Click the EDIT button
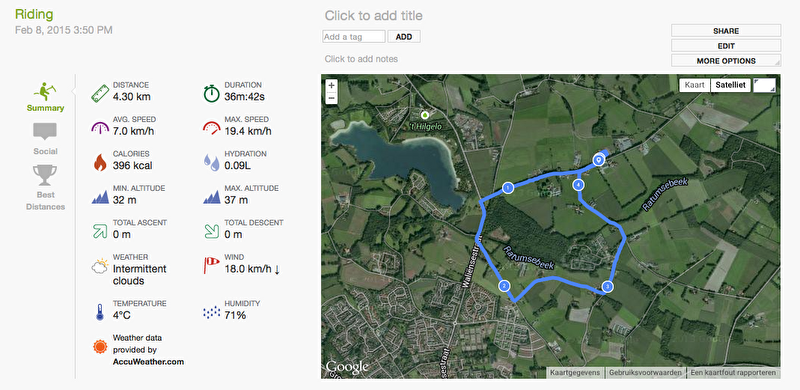This screenshot has width=800, height=390. tap(726, 46)
